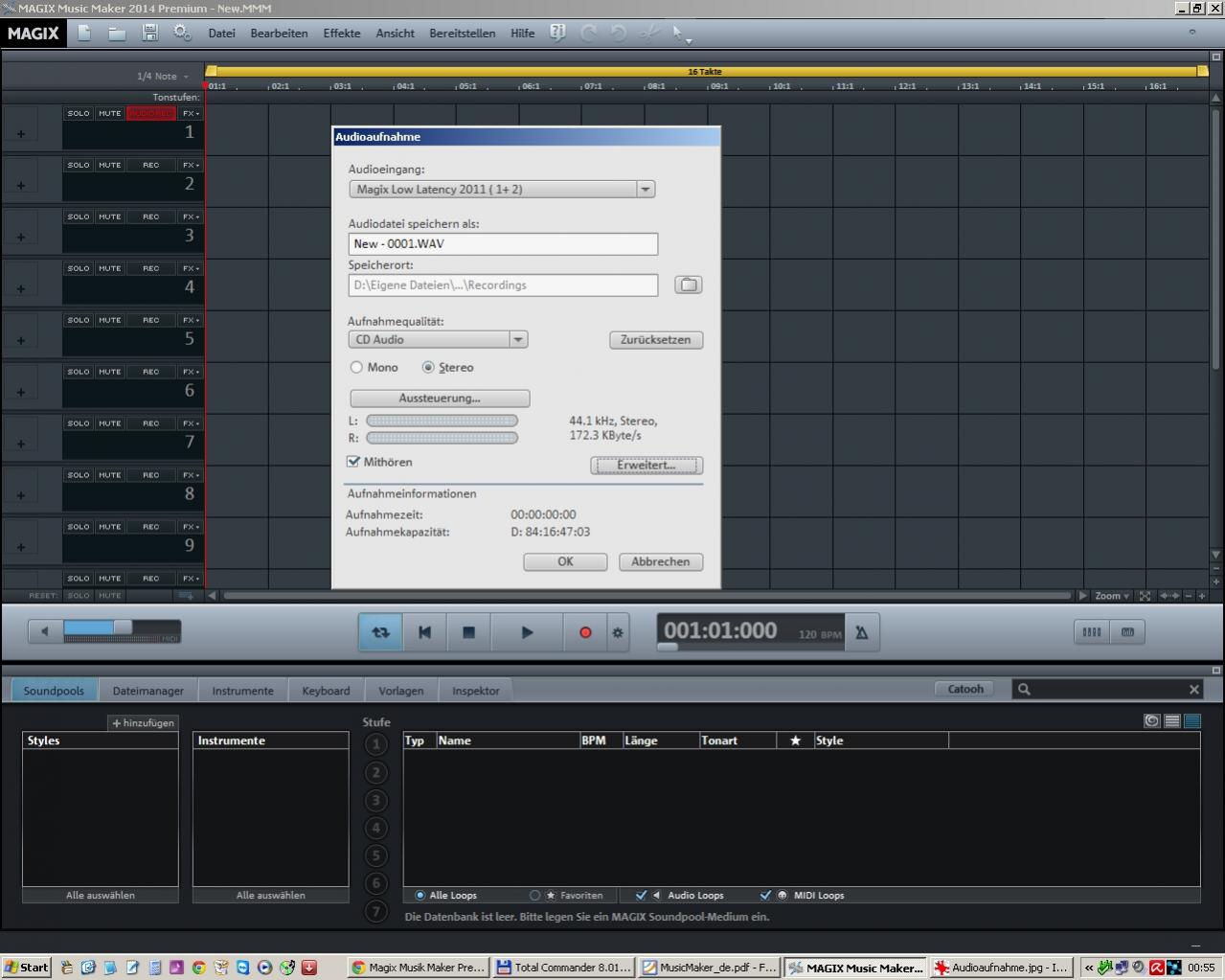Open the Aussteuerung level dialog
Viewport: 1225px width, 980px height.
(440, 398)
